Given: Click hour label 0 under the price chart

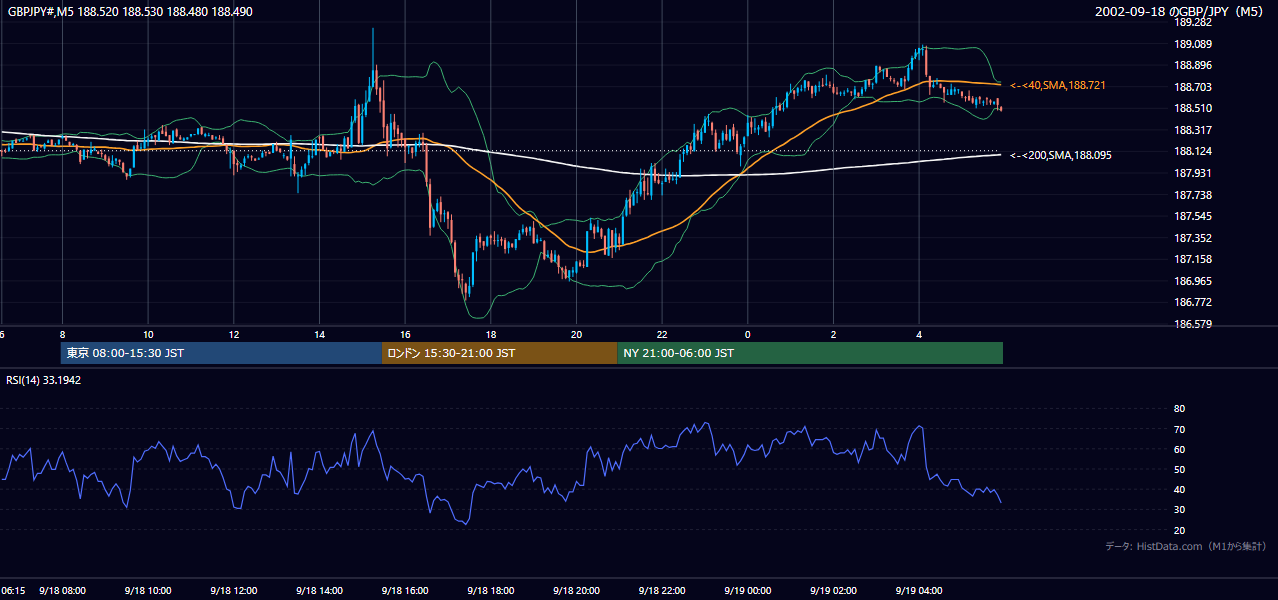Looking at the screenshot, I should click(748, 335).
